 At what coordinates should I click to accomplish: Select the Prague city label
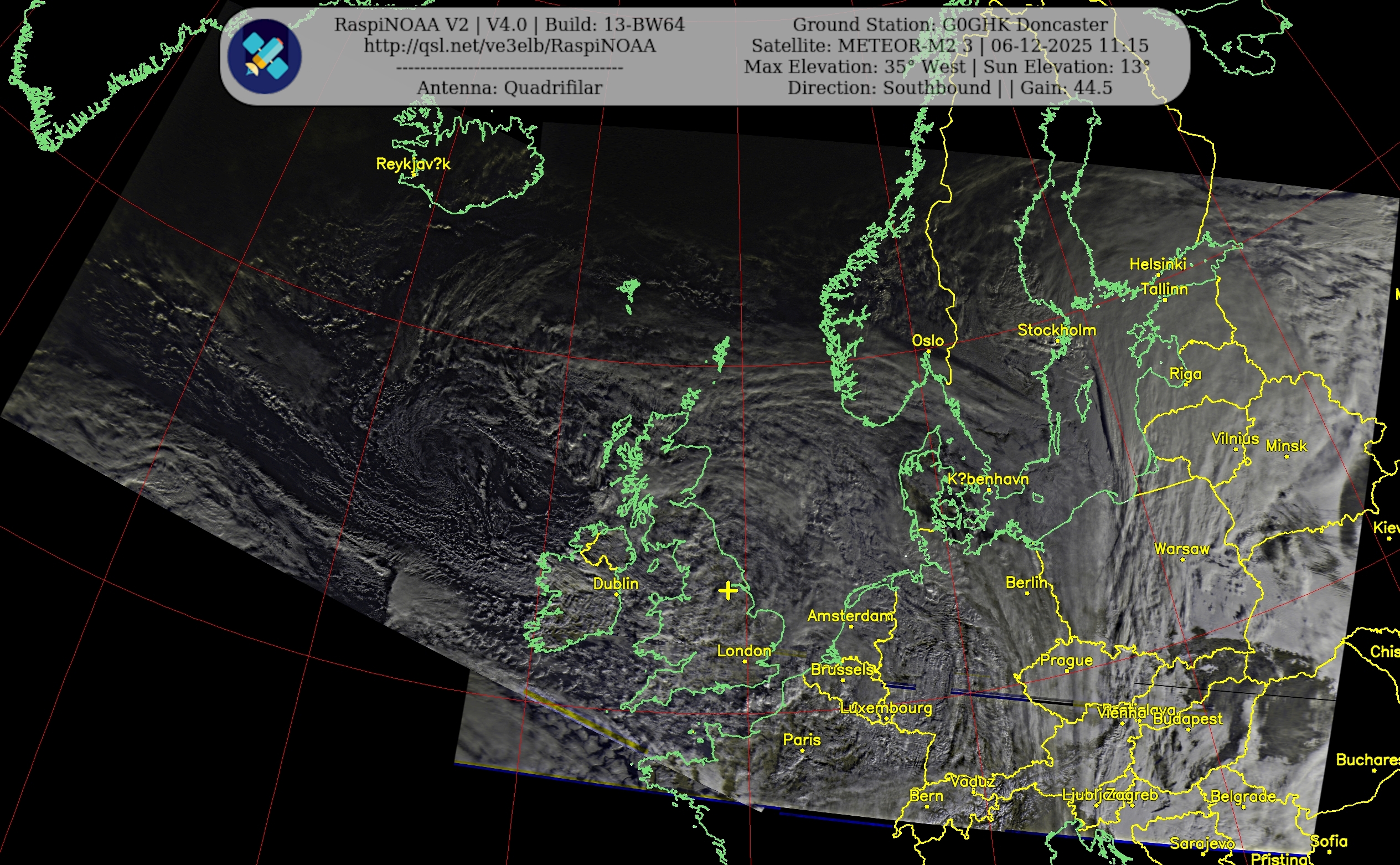click(x=1066, y=660)
